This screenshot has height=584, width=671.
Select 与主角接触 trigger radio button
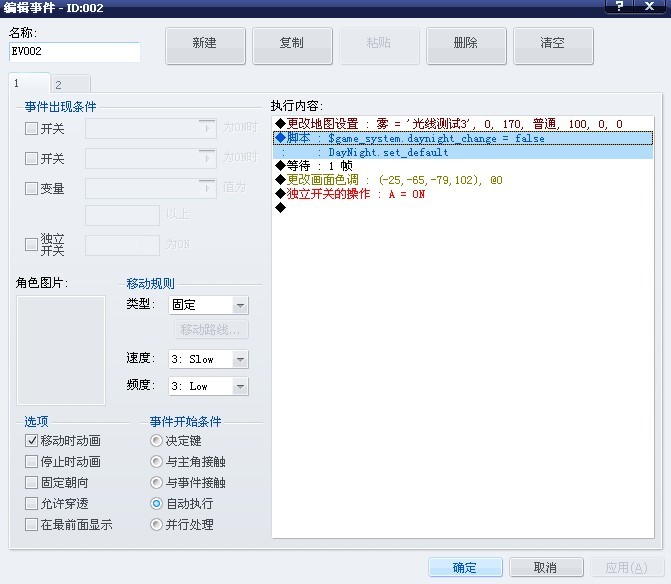[x=157, y=461]
